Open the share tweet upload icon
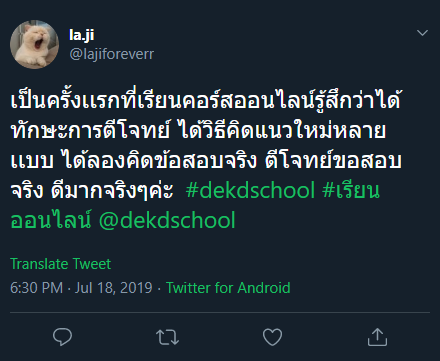440x361 pixels. 377,337
